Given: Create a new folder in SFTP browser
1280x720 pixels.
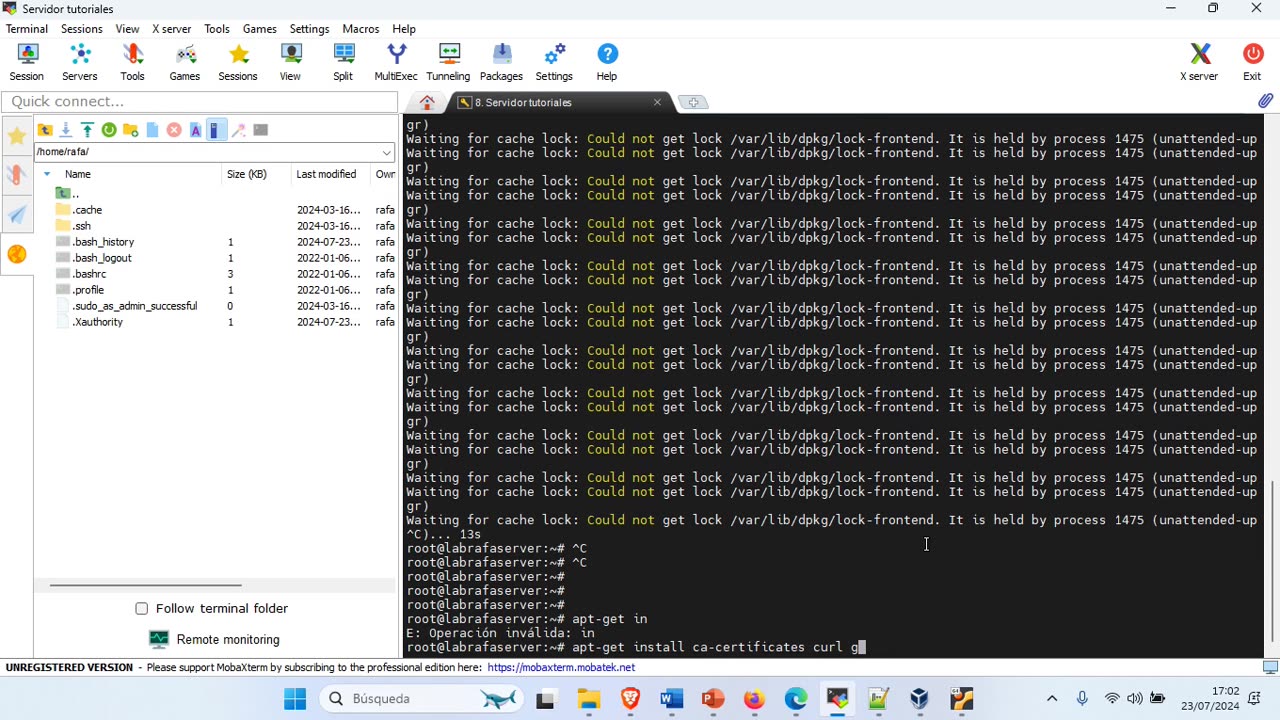Looking at the screenshot, I should tap(131, 130).
